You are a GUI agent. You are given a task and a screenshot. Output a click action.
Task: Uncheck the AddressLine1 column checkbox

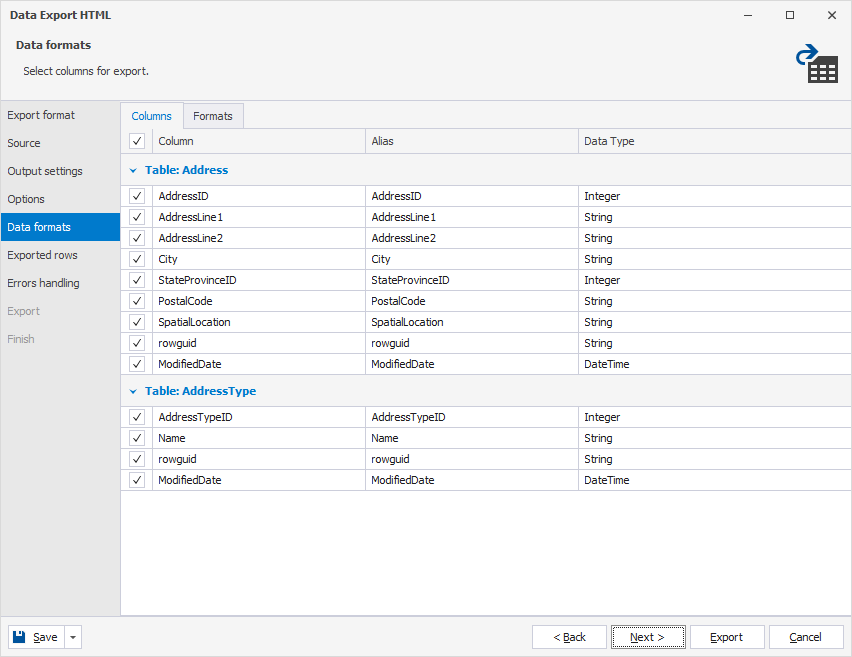[x=137, y=217]
